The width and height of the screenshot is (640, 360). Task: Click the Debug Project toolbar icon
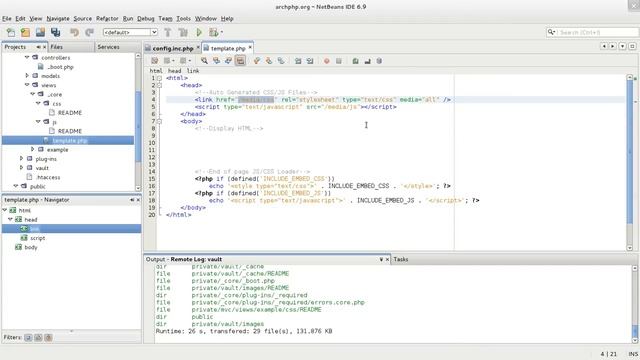coord(213,32)
